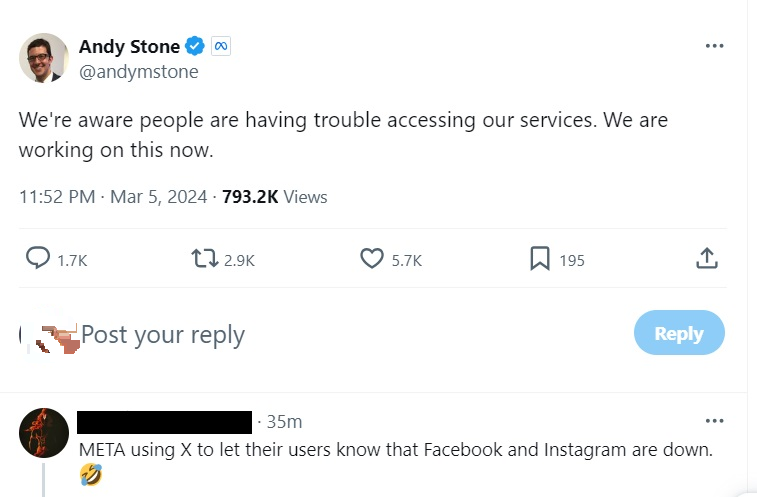The image size is (757, 497).
Task: Open more options on the reply
Action: 714,421
